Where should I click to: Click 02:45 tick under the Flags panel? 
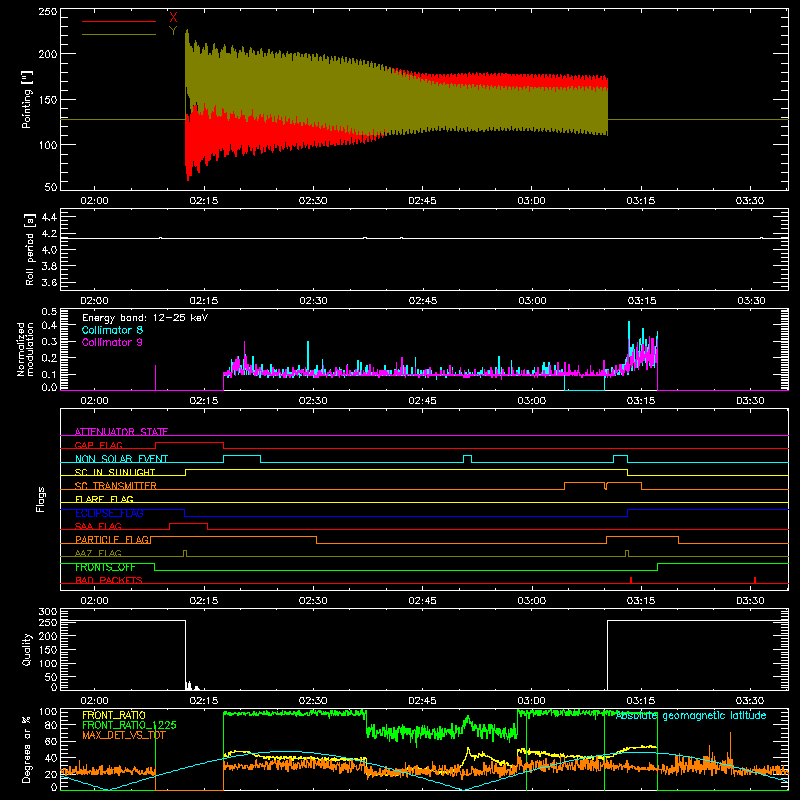click(x=422, y=601)
